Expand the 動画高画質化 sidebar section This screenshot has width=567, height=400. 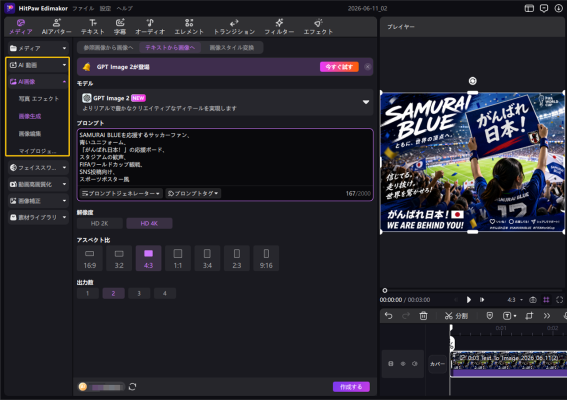[x=38, y=184]
